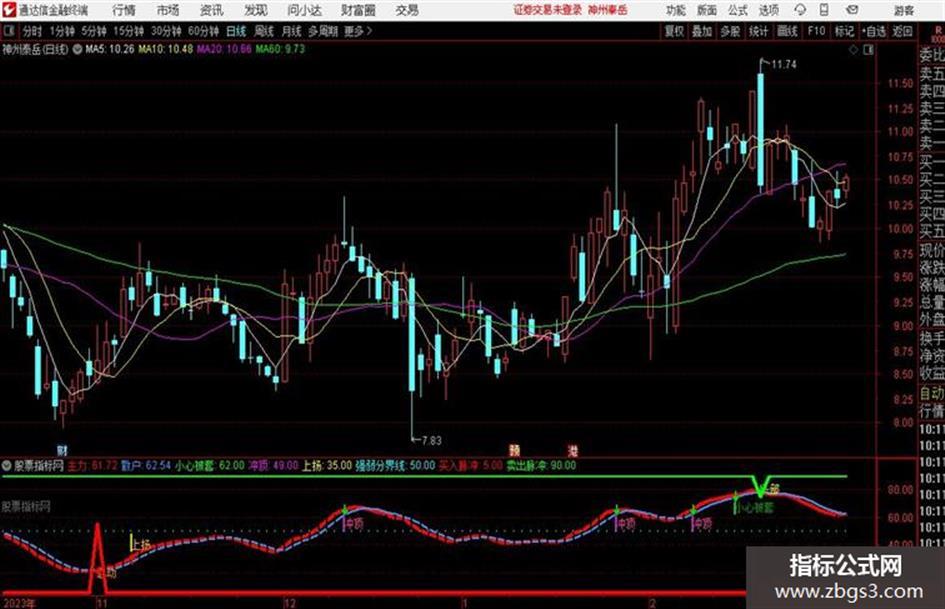Click the 证券交易未登录 login link
This screenshot has height=609, width=945.
point(548,10)
